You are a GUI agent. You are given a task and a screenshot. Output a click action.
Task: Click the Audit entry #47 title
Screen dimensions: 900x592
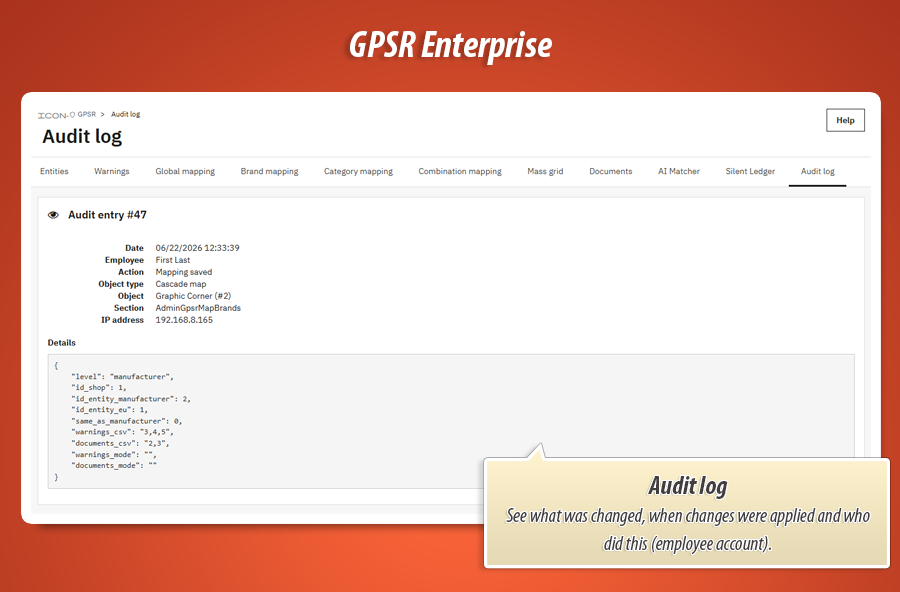(107, 215)
